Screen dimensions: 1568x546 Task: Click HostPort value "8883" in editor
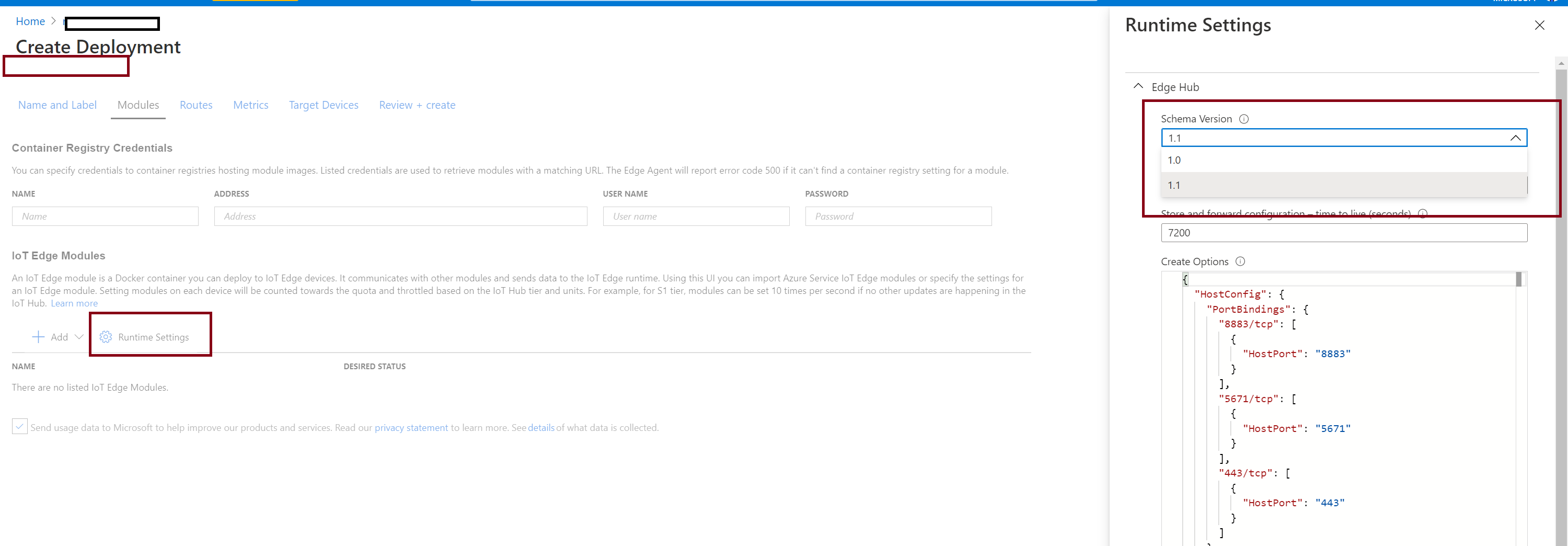pyautogui.click(x=1332, y=354)
